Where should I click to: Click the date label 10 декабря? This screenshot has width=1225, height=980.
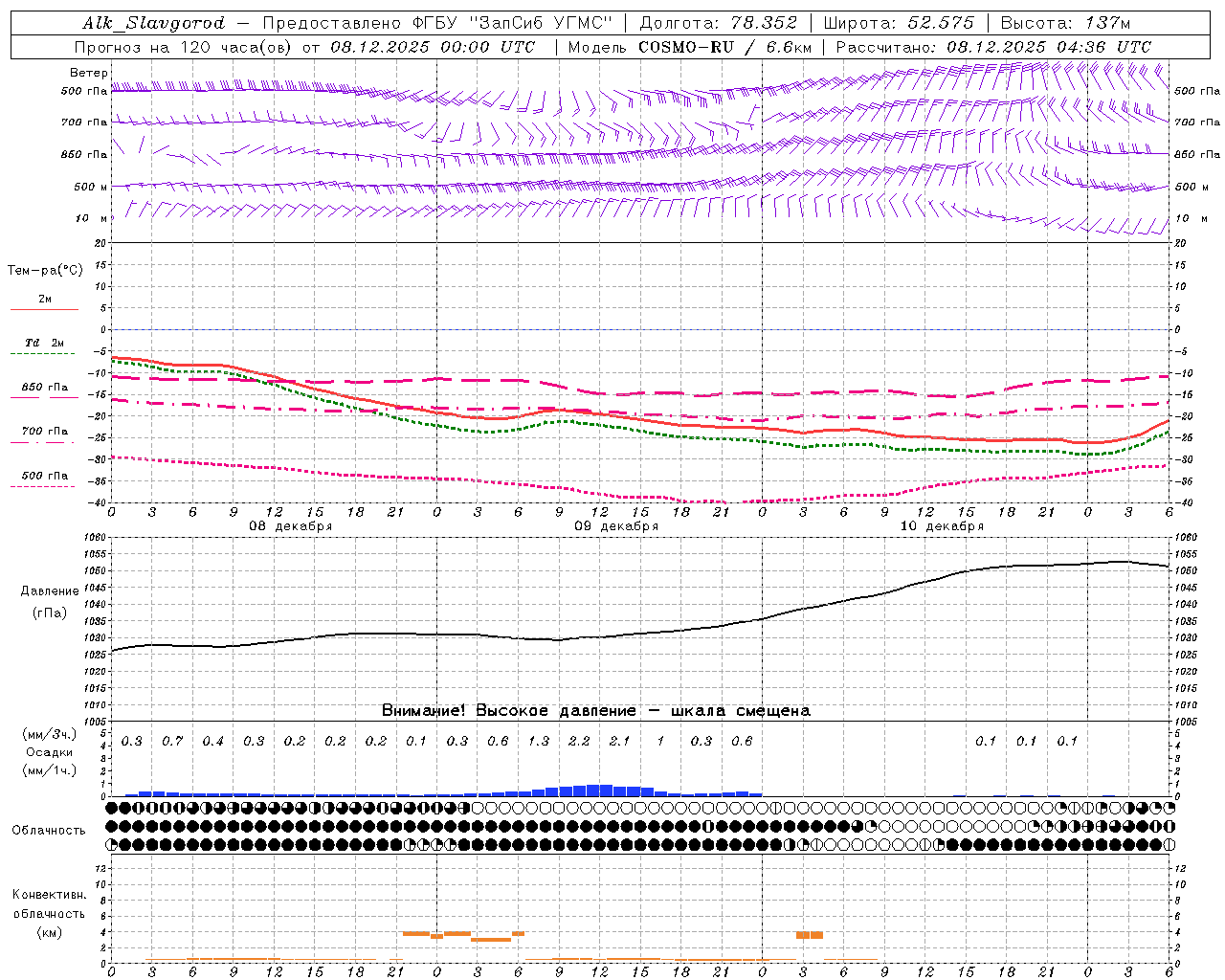click(x=942, y=526)
